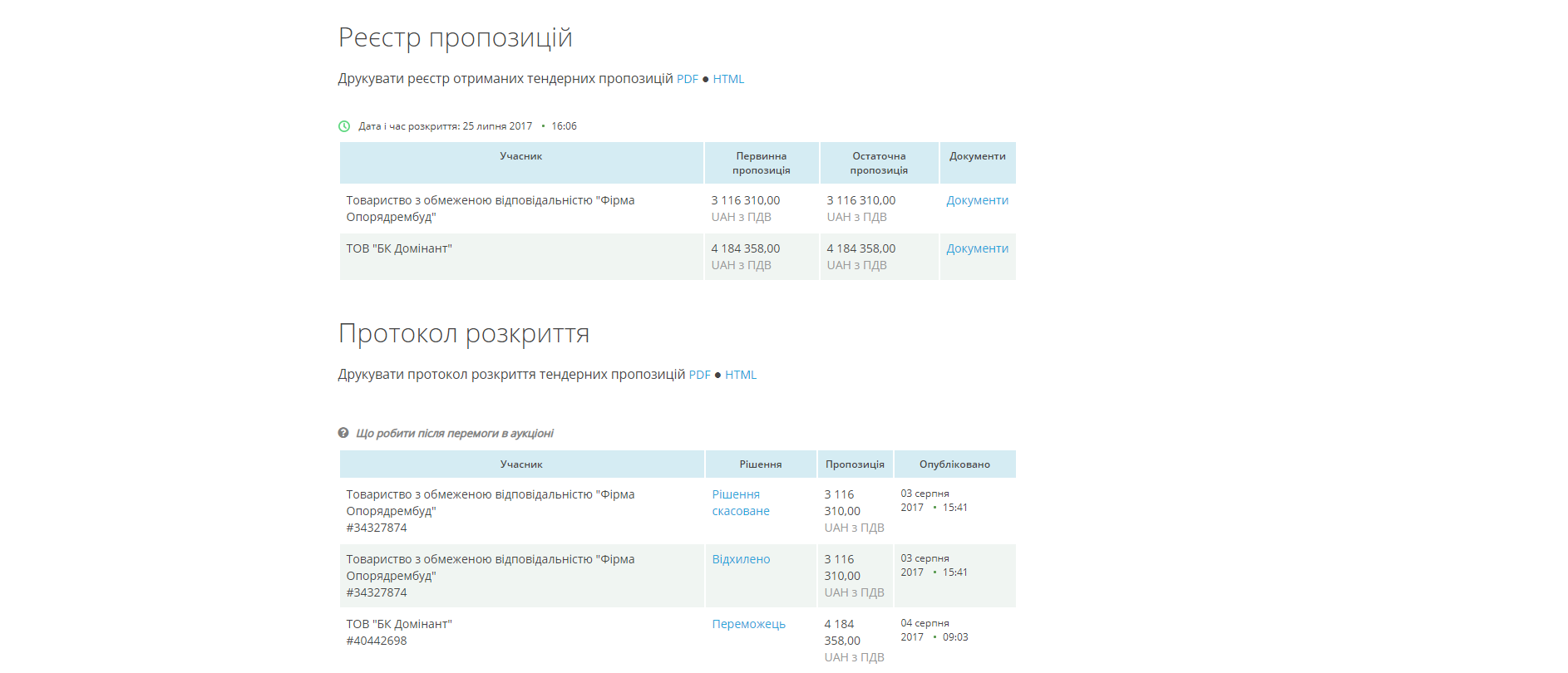1568x673 pixels.
Task: Click the 'Учасник' header in register table
Action: click(x=521, y=156)
